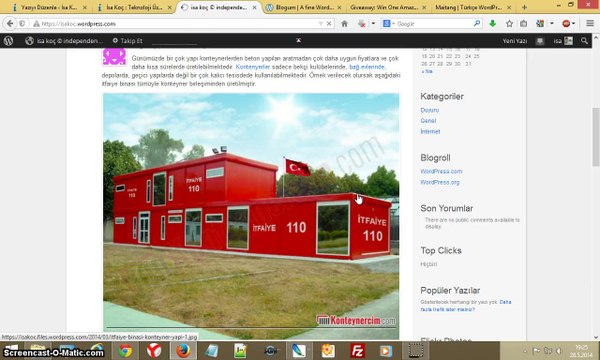Go back with the browser back arrow
This screenshot has height=360, width=600.
coord(10,24)
